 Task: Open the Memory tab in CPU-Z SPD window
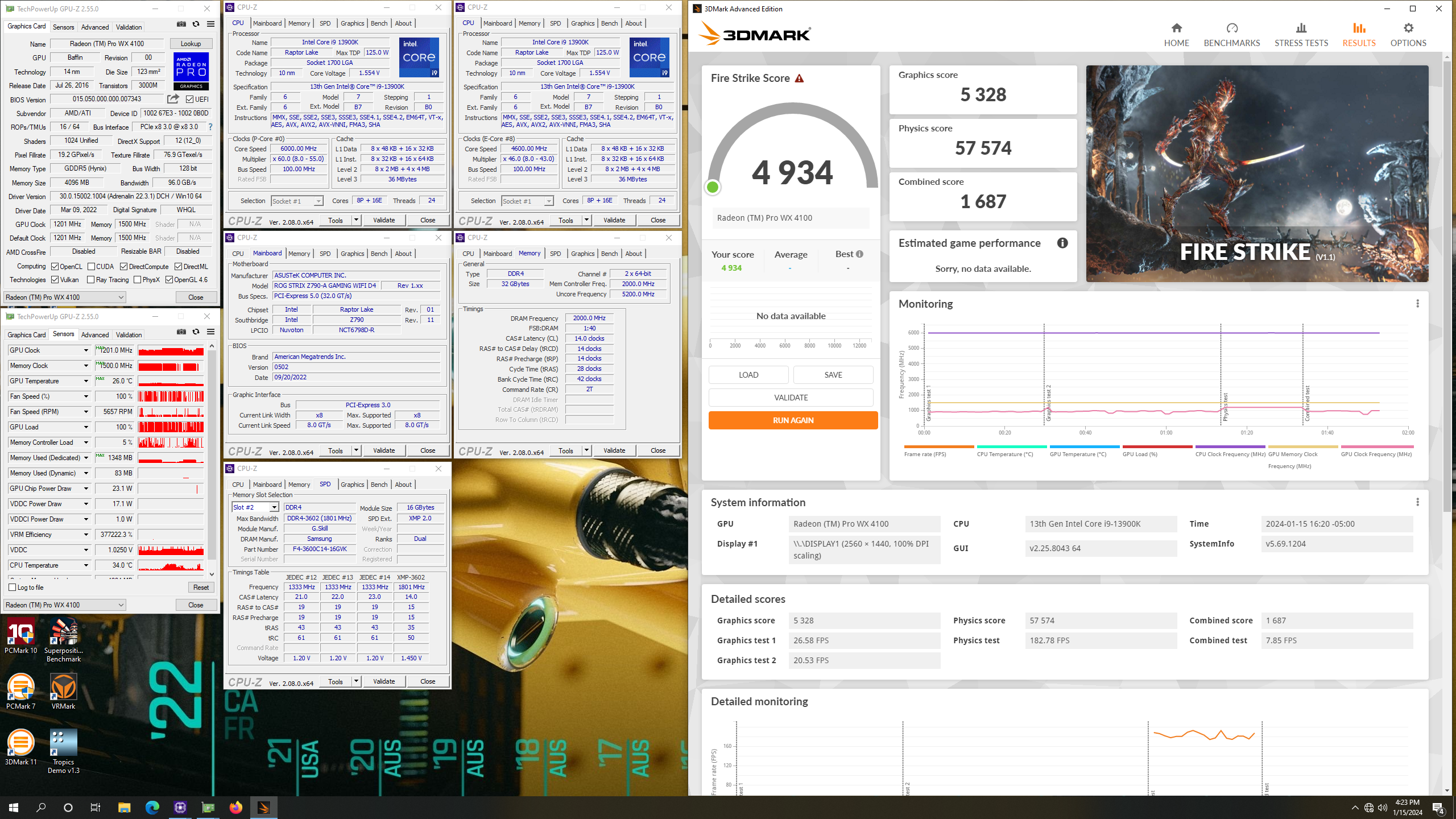pos(299,485)
